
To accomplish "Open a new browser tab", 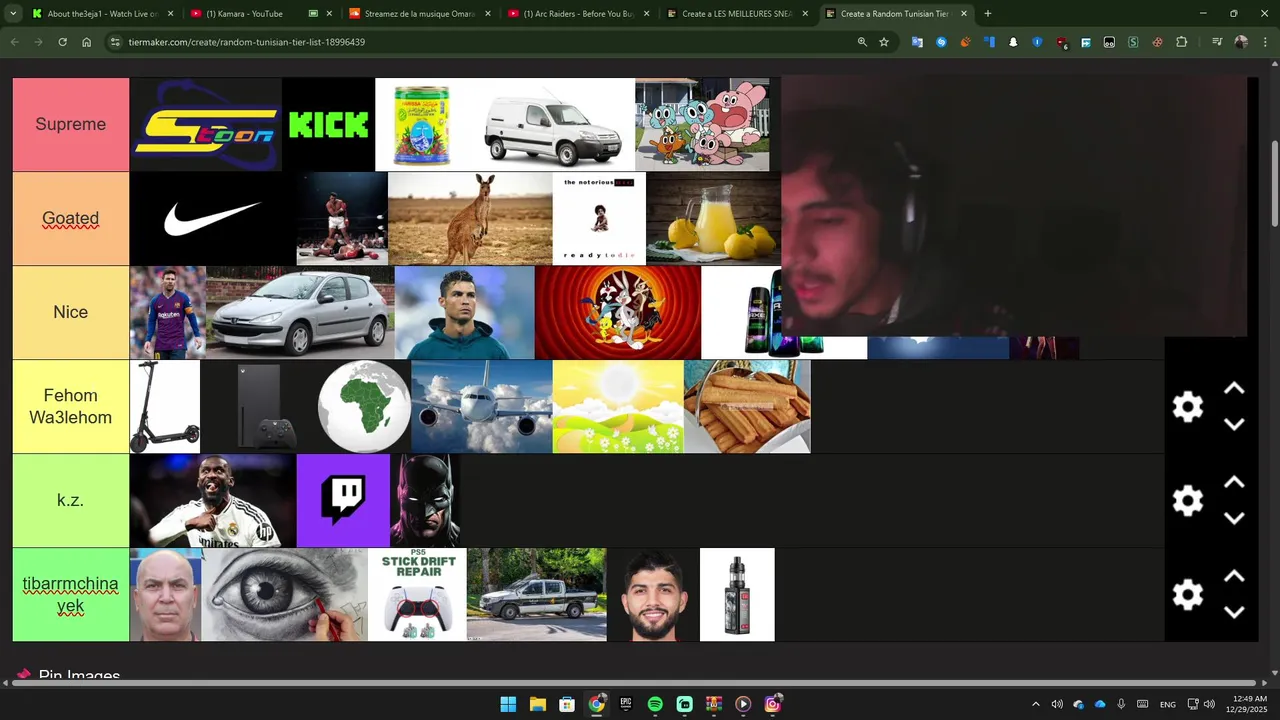I will (988, 14).
